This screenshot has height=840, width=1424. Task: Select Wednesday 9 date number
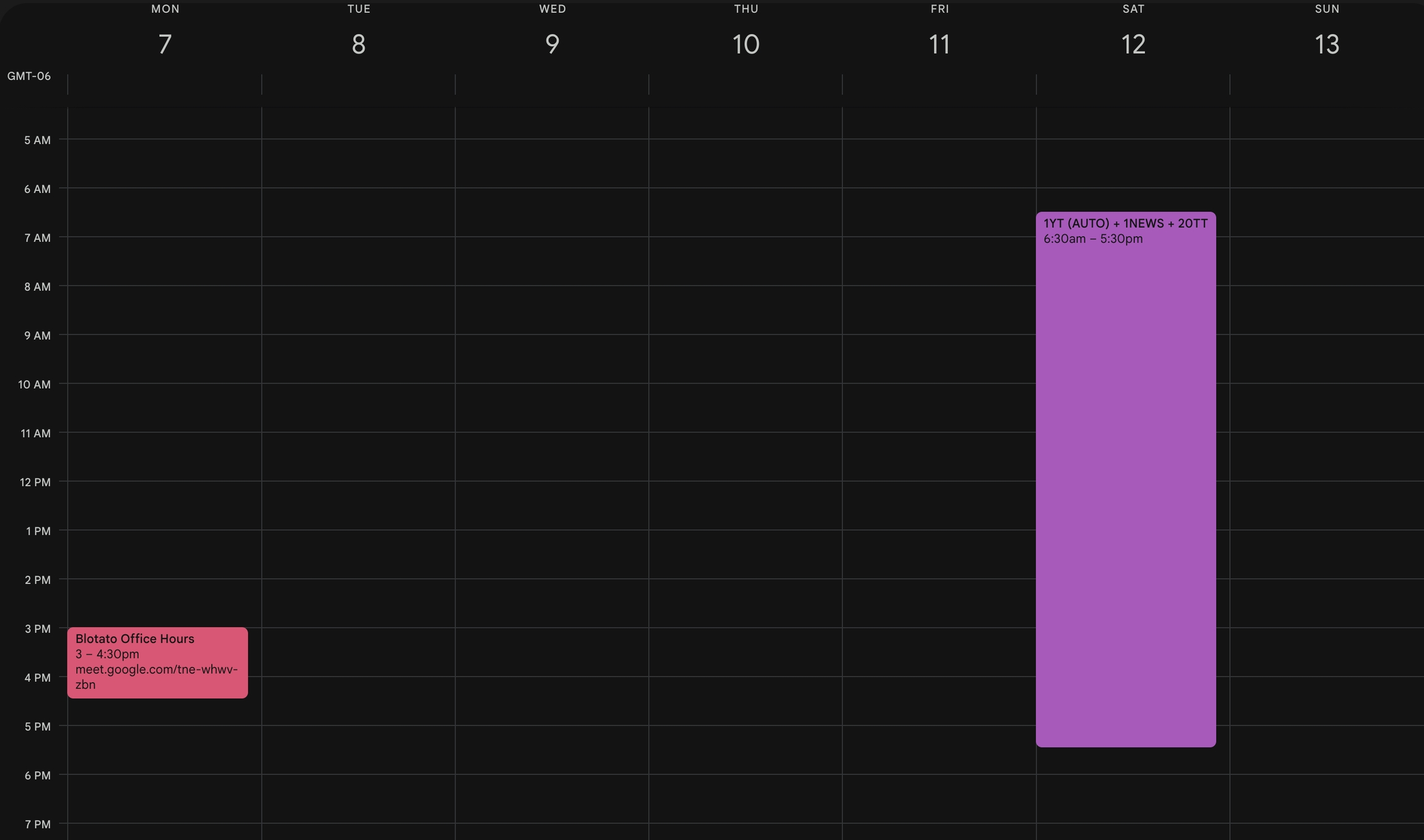[552, 44]
